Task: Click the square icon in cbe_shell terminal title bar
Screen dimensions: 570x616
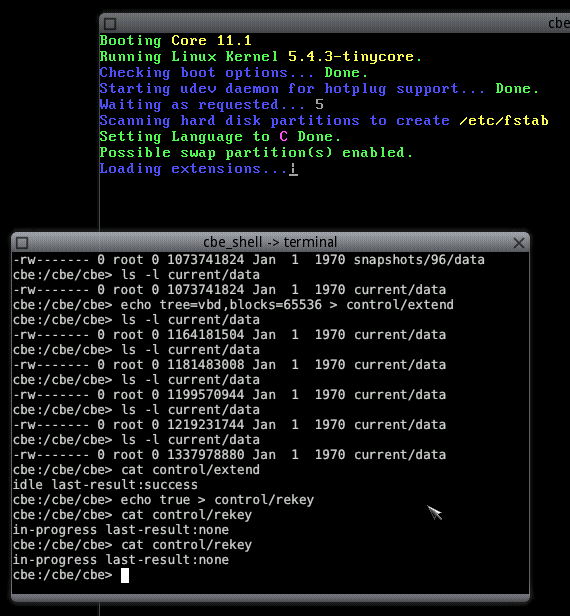Action: coord(22,243)
